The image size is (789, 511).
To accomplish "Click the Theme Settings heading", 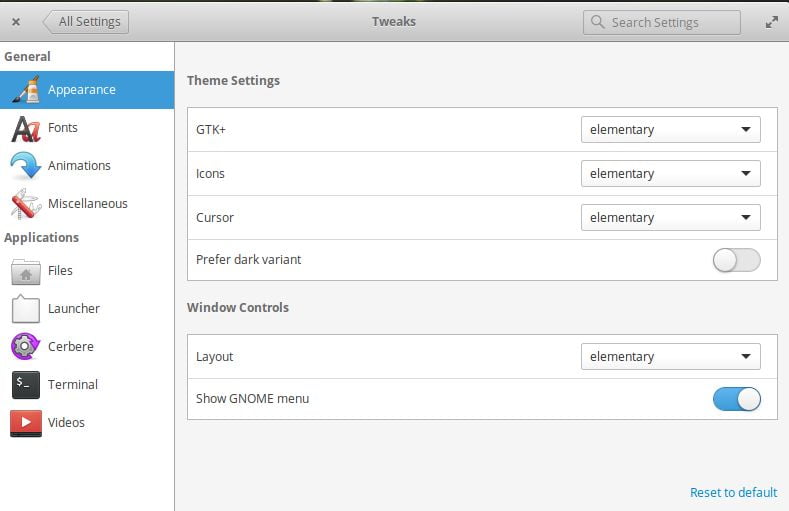I will pyautogui.click(x=233, y=80).
